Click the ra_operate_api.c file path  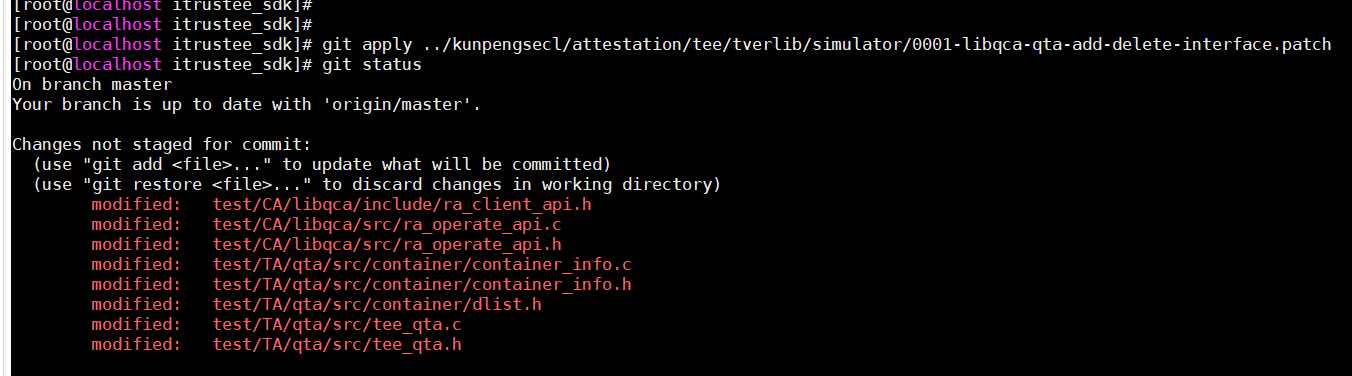387,224
